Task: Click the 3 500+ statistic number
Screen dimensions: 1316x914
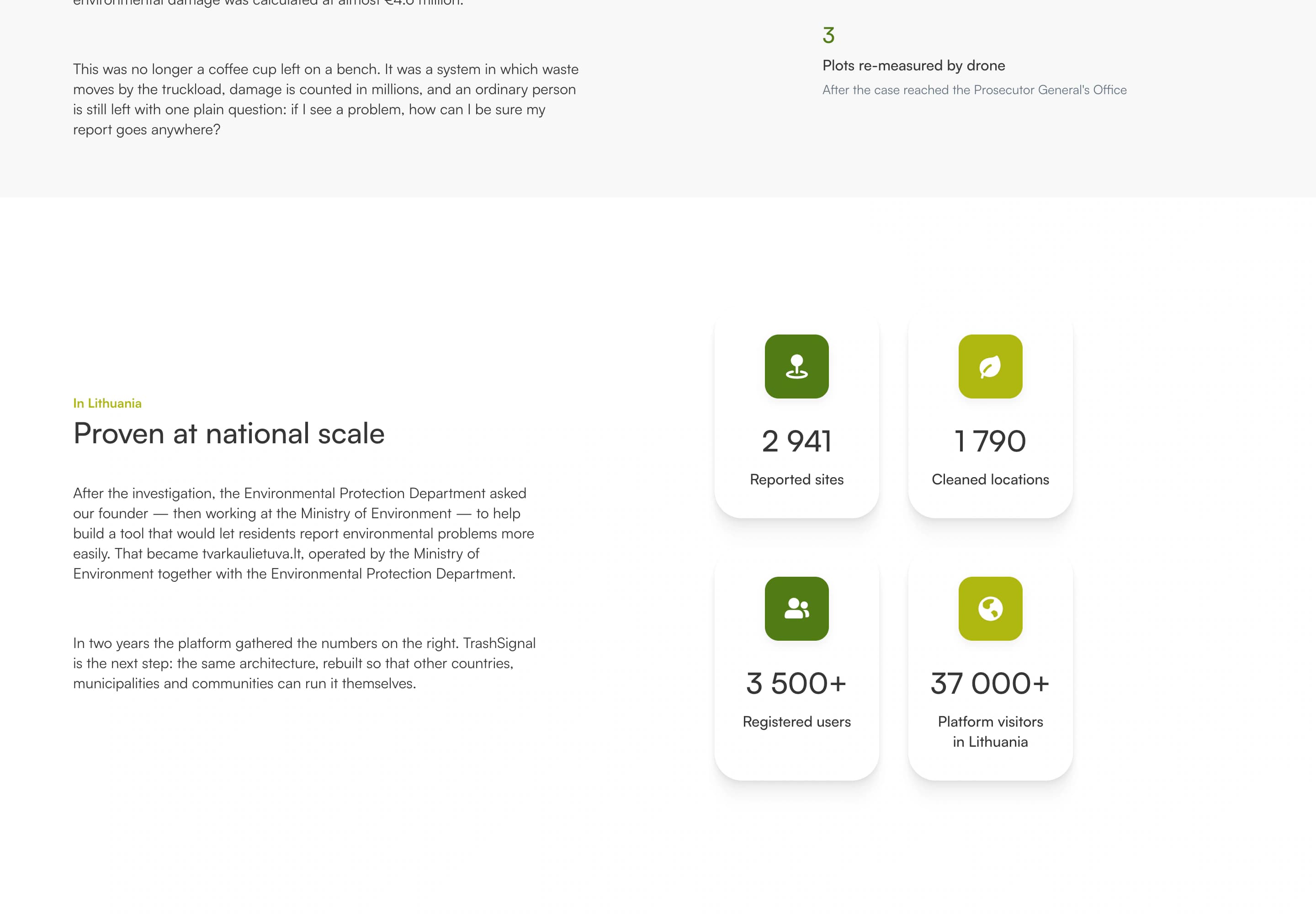Action: coord(796,683)
